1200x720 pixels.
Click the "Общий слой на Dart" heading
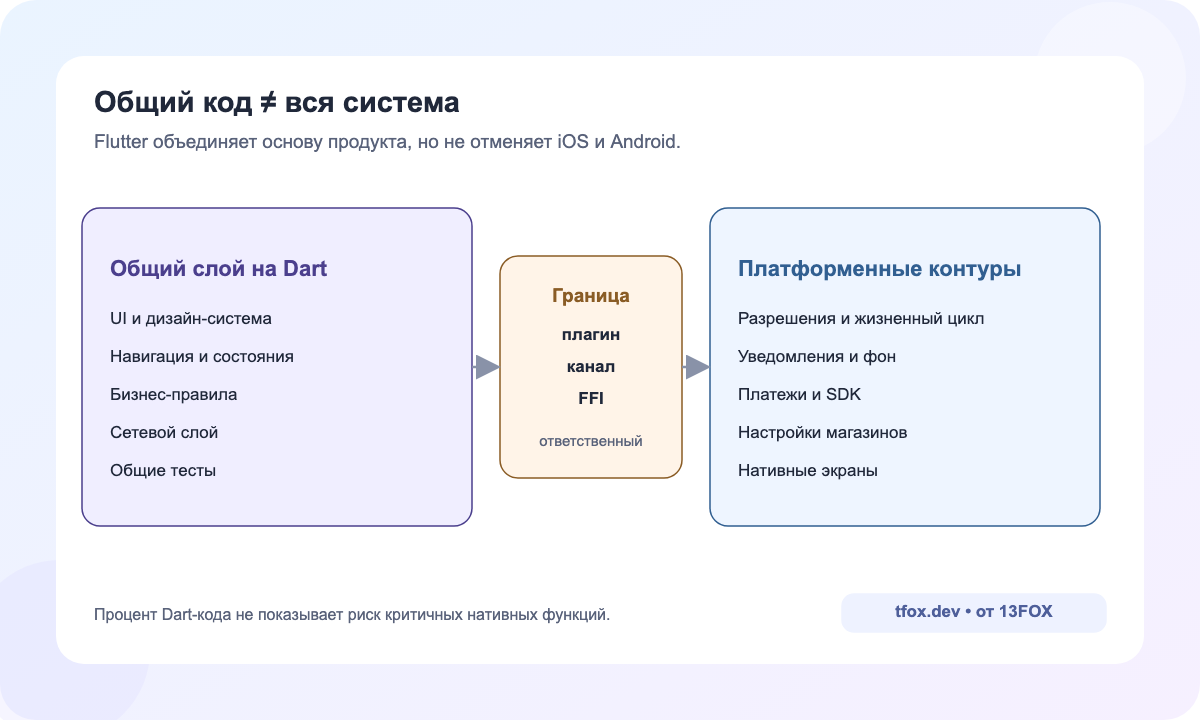click(x=219, y=268)
